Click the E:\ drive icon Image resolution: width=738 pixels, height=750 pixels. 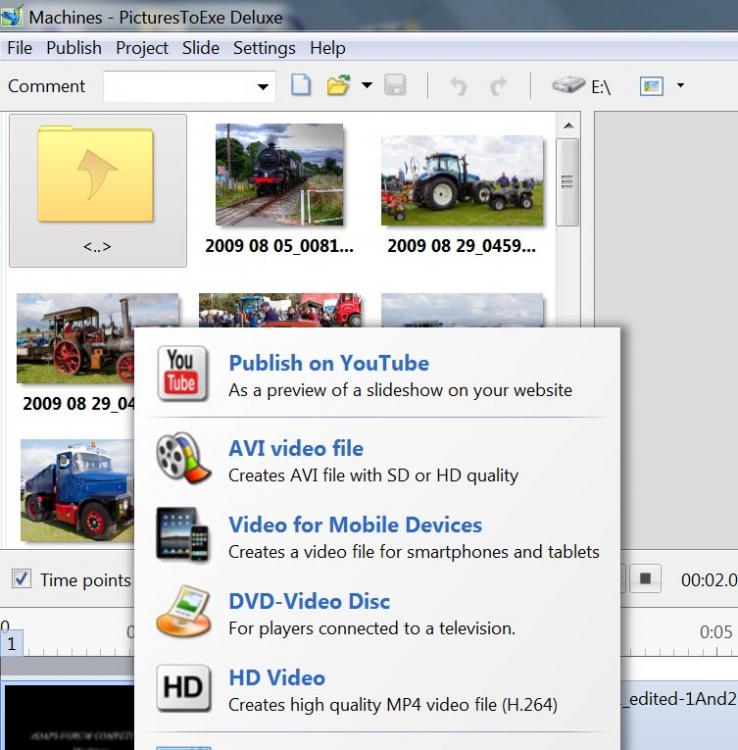tap(581, 86)
